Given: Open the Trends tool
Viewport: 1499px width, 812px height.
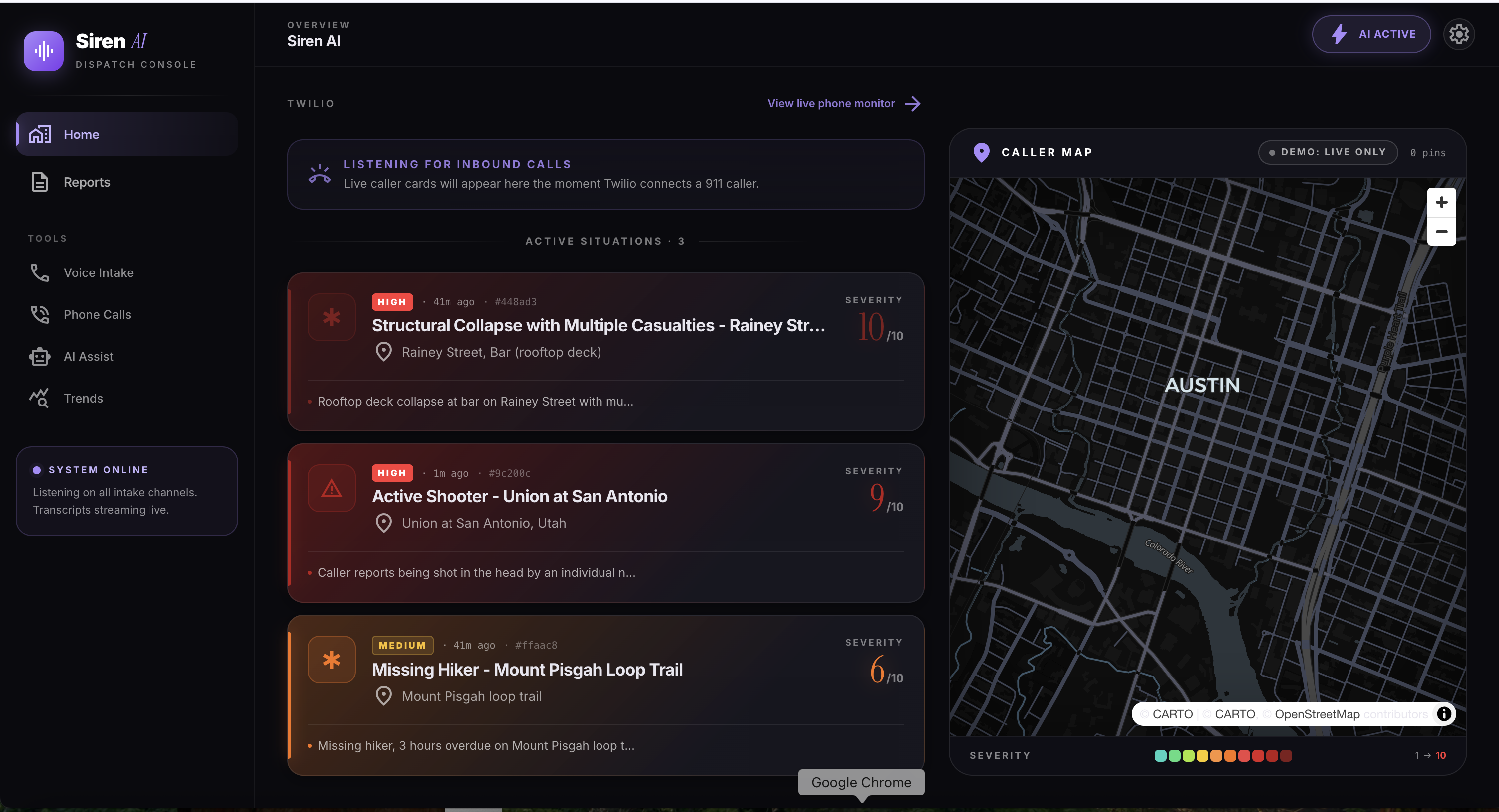Looking at the screenshot, I should click(x=83, y=399).
